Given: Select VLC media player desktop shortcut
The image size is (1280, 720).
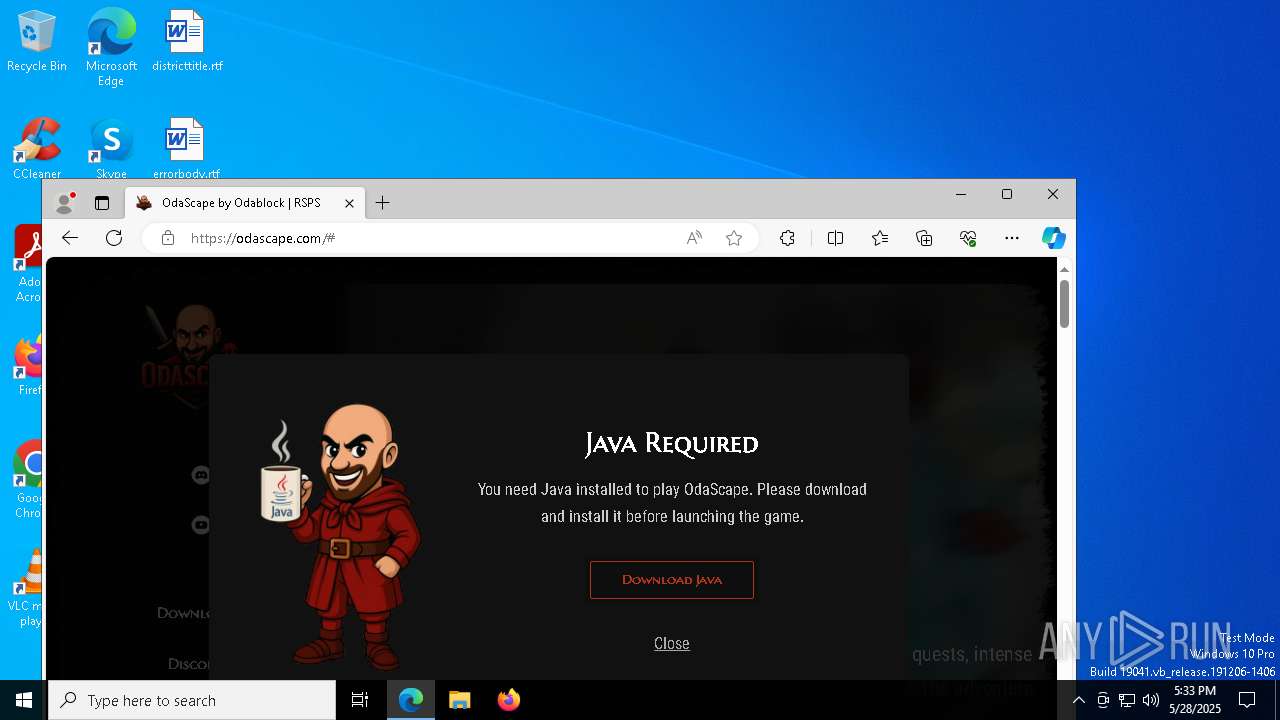Looking at the screenshot, I should [x=28, y=588].
